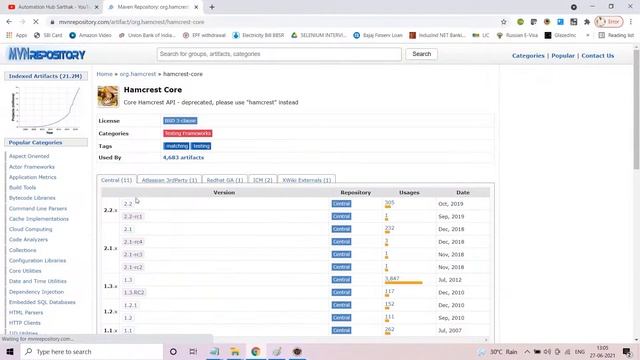Open version 2.1-rc4 link
Screen dimensions: 640x360
click(133, 242)
